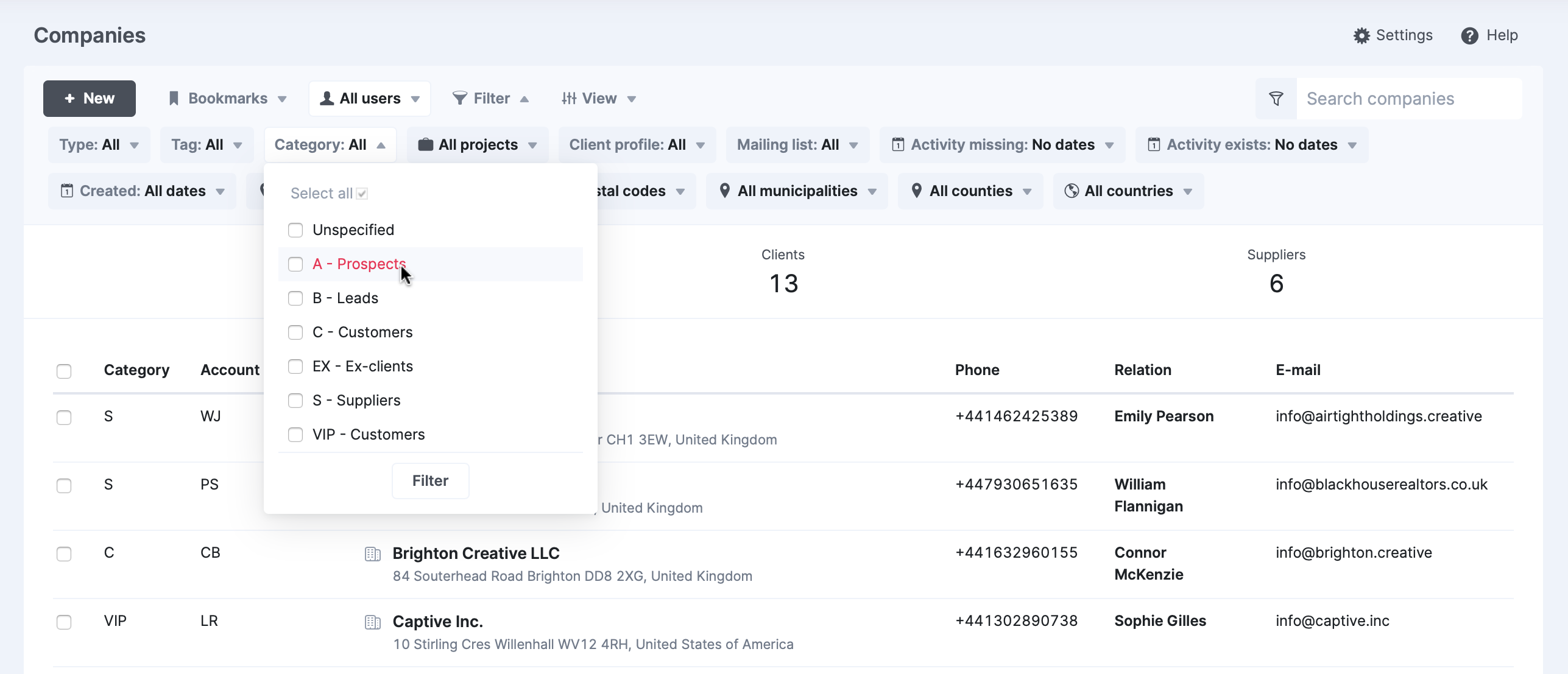Open the Tag: All dropdown
The height and width of the screenshot is (674, 1568).
pyautogui.click(x=207, y=145)
